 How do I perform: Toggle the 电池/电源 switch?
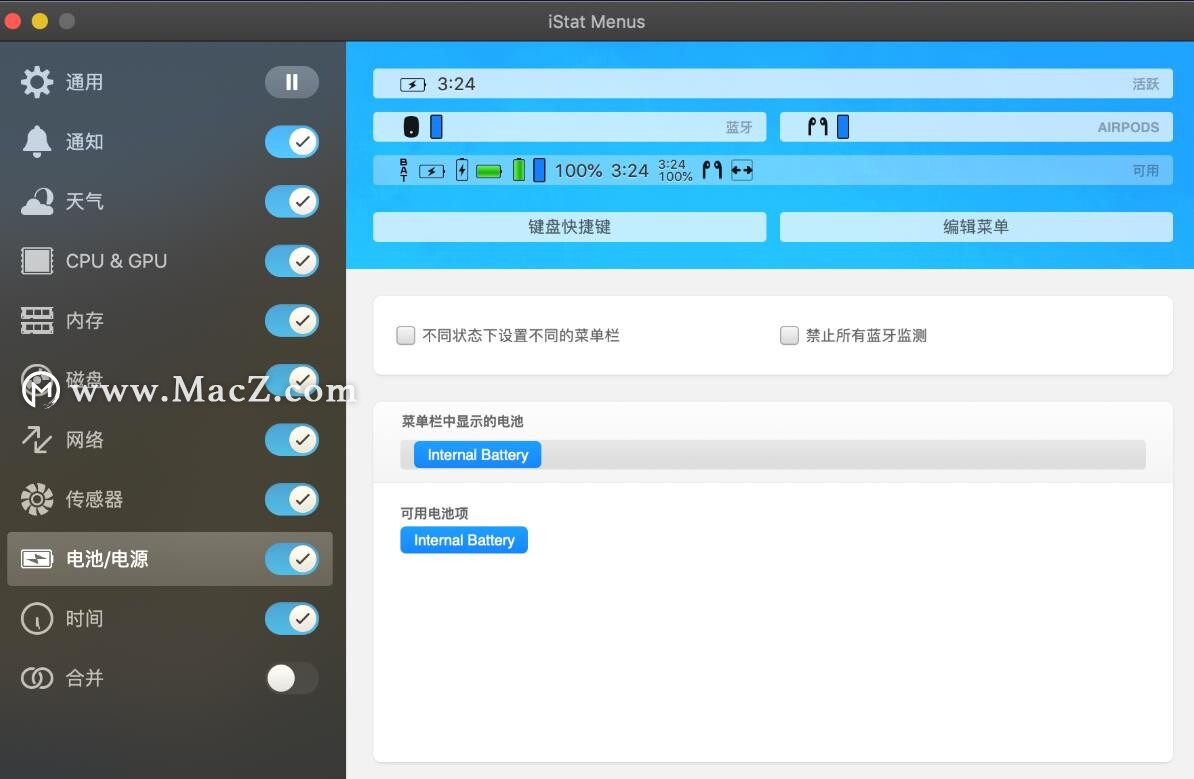(x=292, y=559)
